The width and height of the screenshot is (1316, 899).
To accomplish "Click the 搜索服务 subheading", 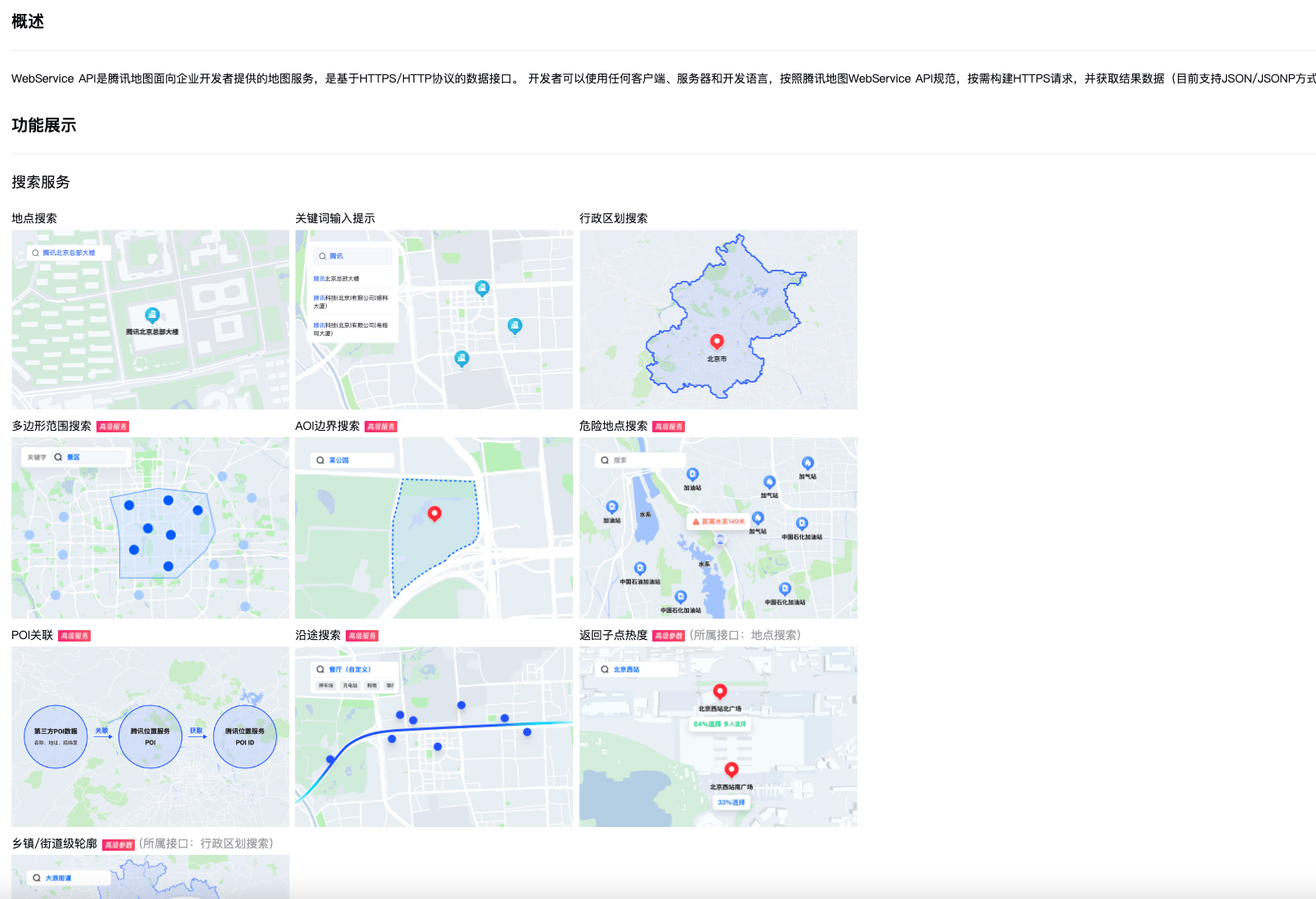I will 41,182.
